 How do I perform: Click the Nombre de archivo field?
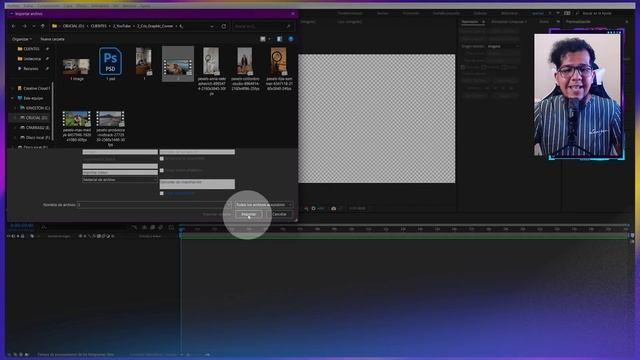point(153,204)
